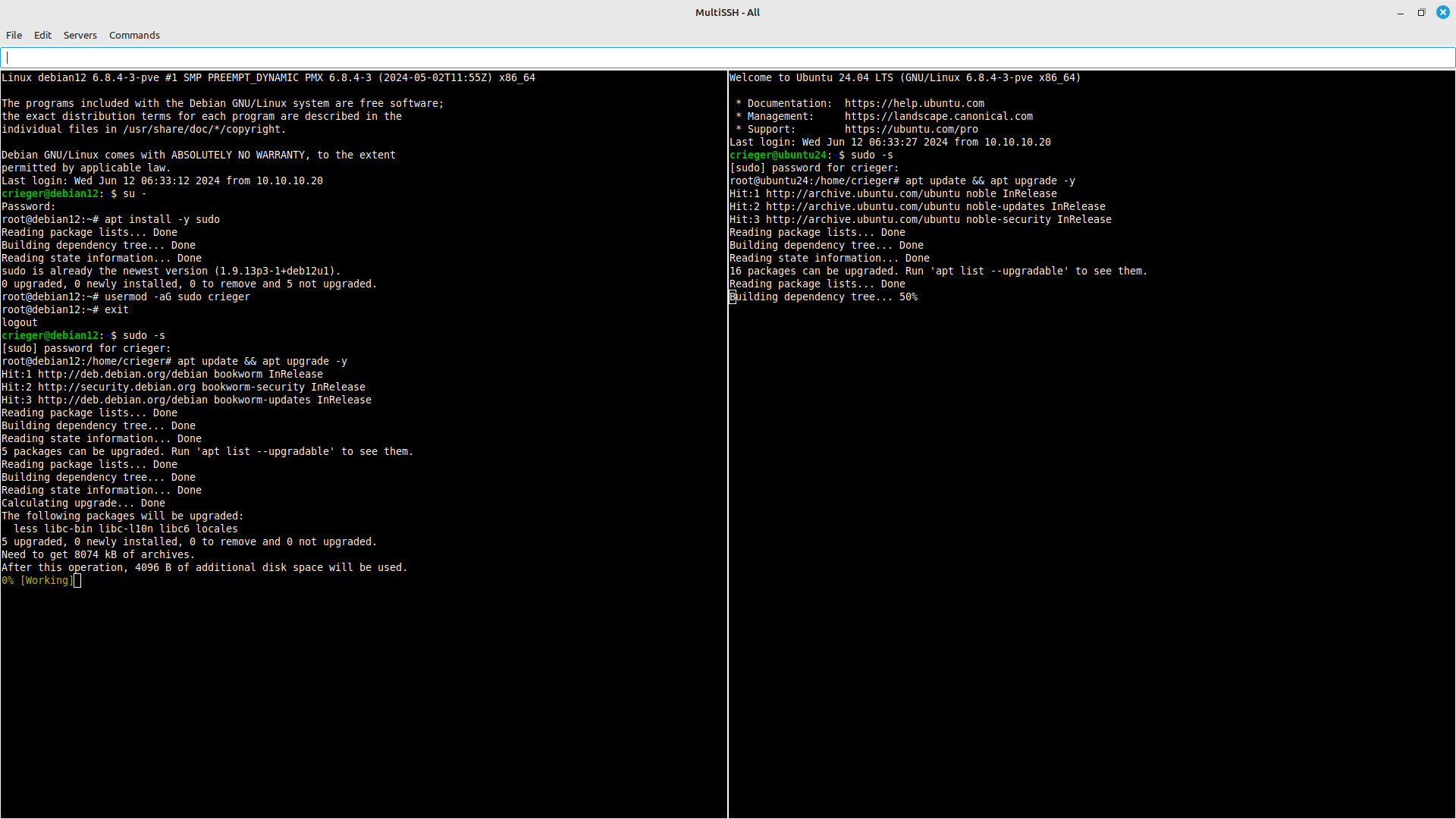Open the Commands menu
The width and height of the screenshot is (1456, 819).
(x=134, y=35)
